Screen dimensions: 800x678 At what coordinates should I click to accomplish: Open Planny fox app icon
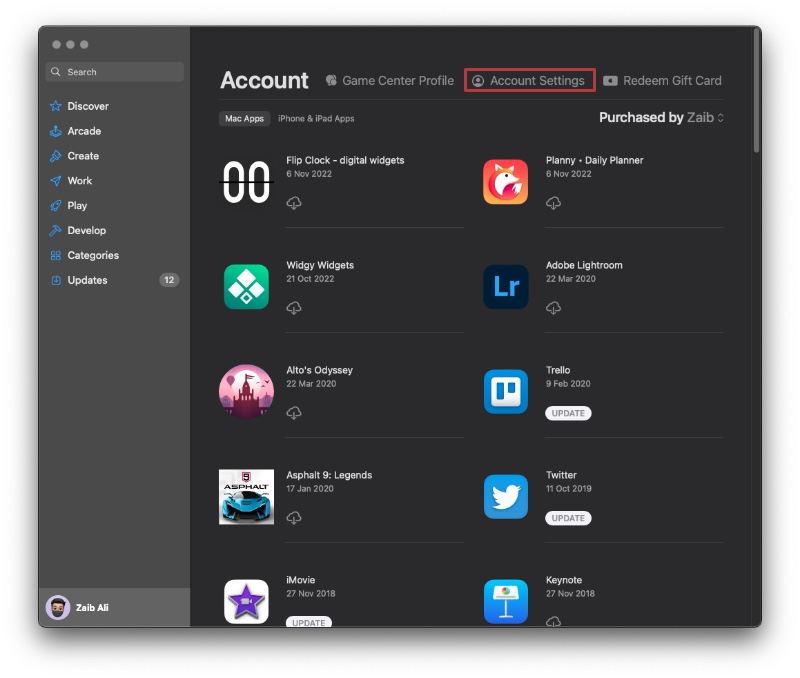click(x=506, y=182)
